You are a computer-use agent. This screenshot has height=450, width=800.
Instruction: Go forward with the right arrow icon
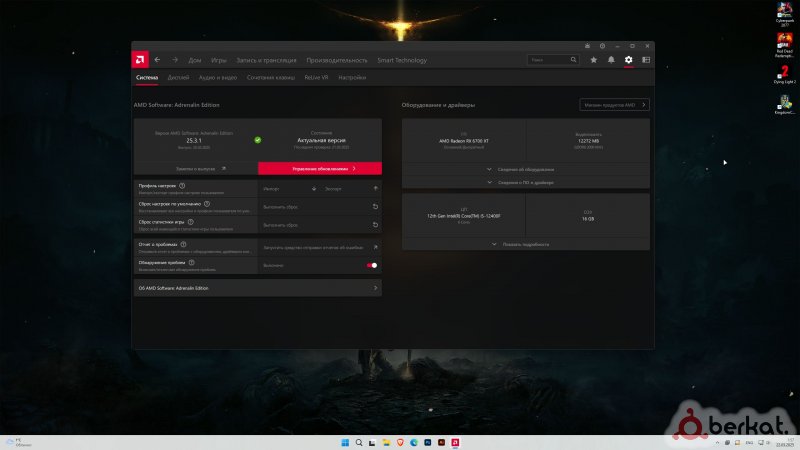(175, 60)
